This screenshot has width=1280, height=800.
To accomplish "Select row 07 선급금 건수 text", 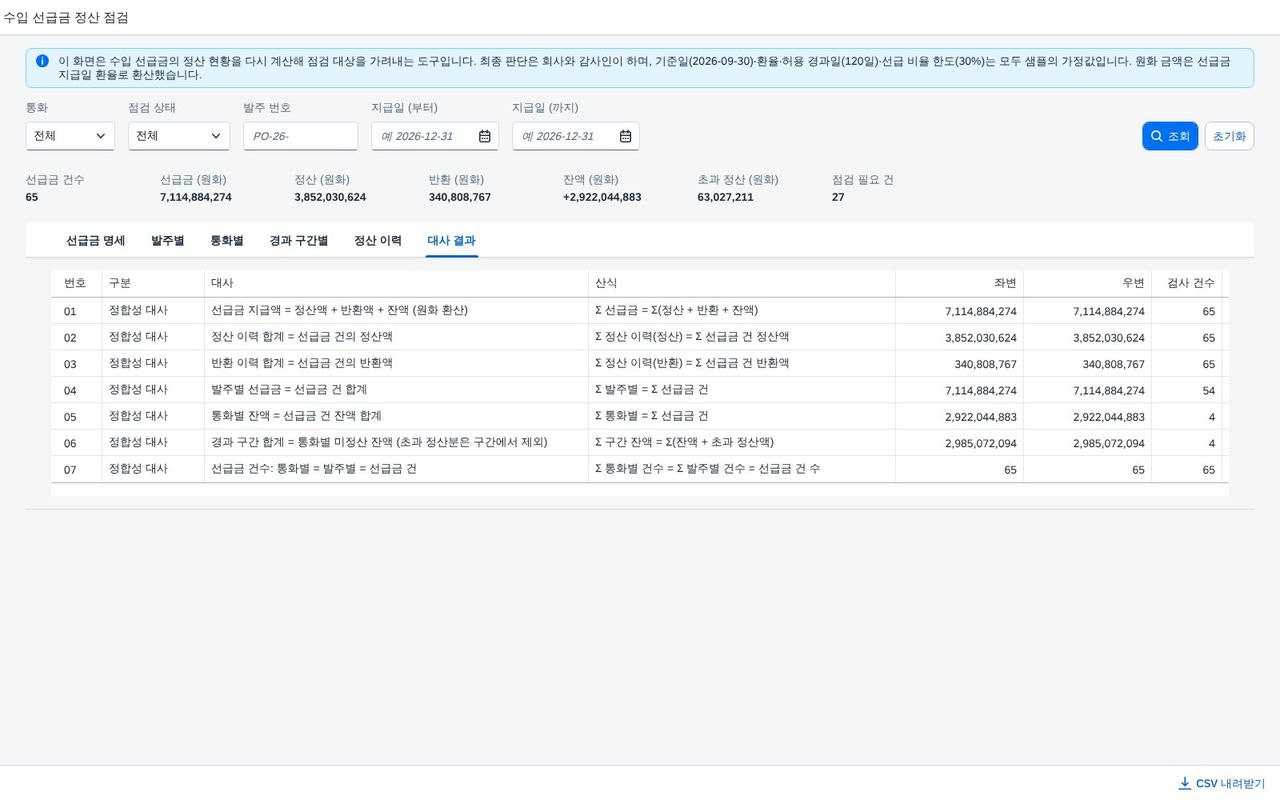I will point(314,469).
